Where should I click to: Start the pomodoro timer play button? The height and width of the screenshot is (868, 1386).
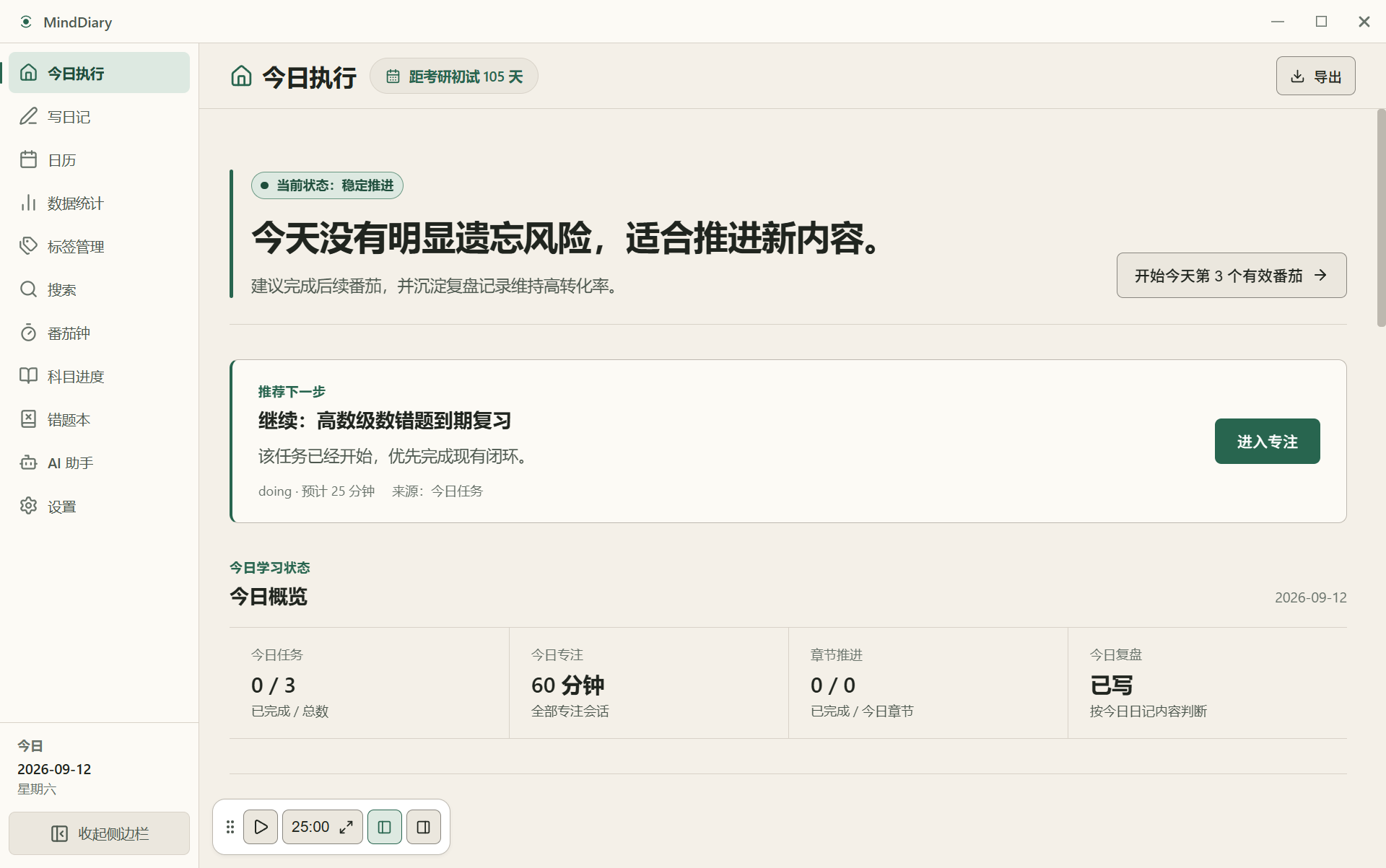pos(261,827)
